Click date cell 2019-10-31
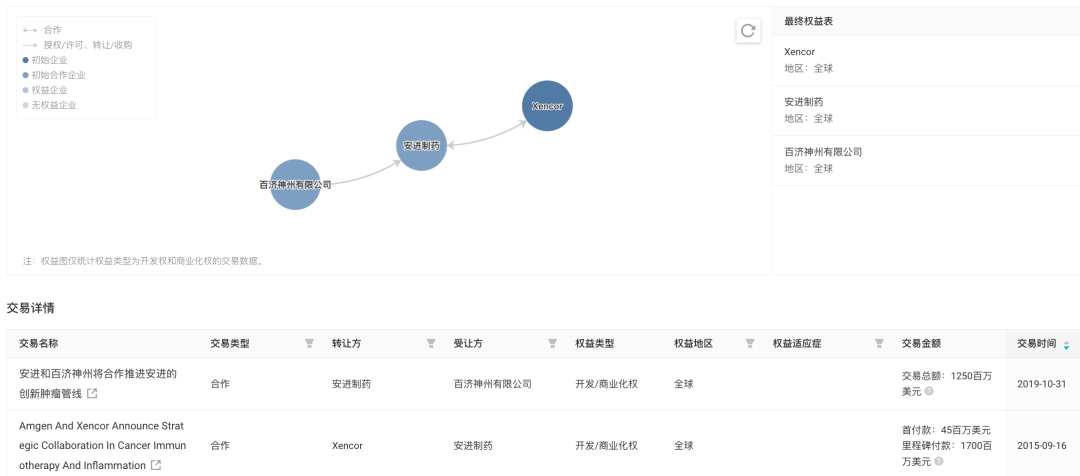This screenshot has height=476, width=1080. point(1041,384)
